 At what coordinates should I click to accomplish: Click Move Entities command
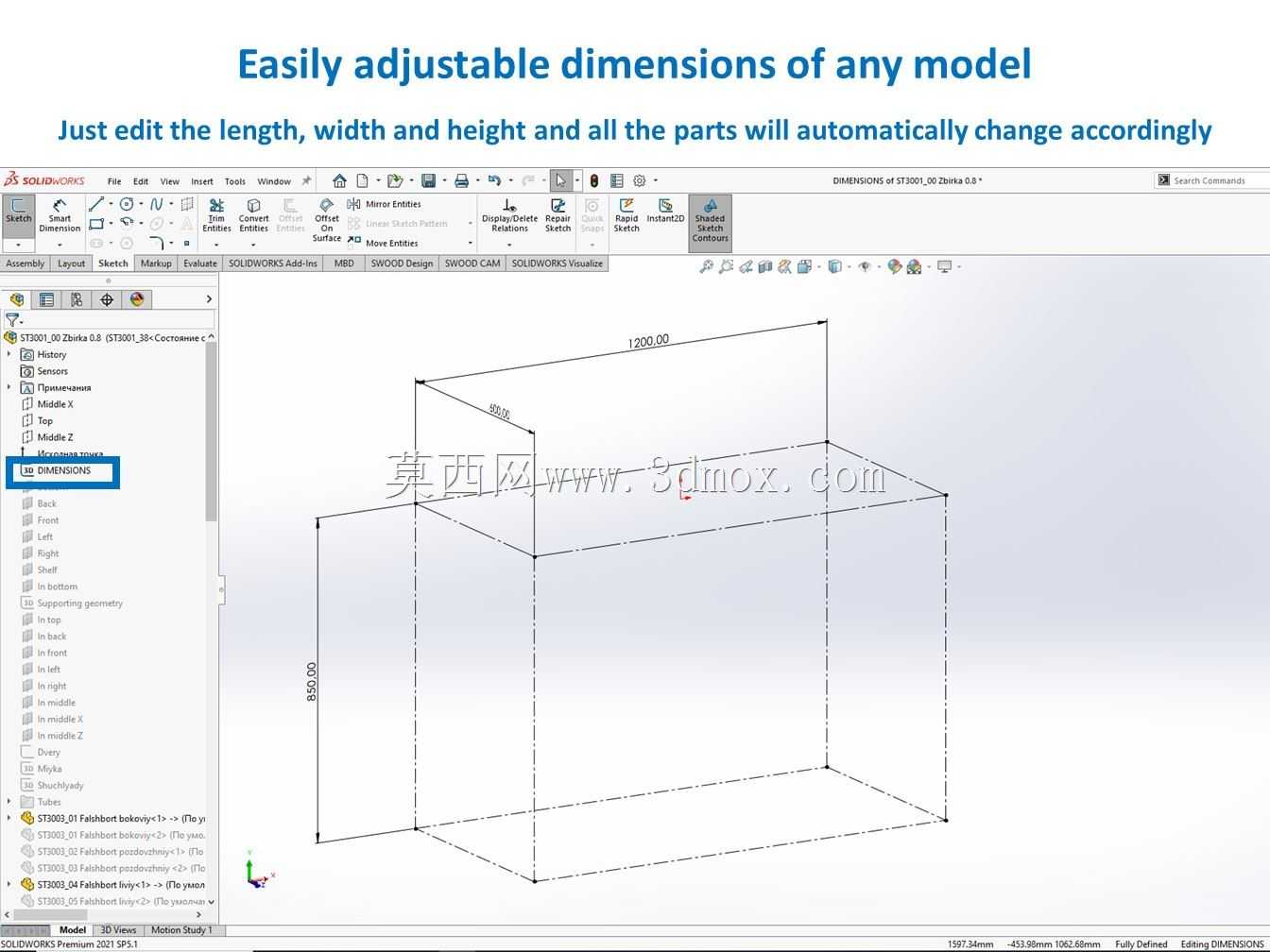[x=383, y=243]
